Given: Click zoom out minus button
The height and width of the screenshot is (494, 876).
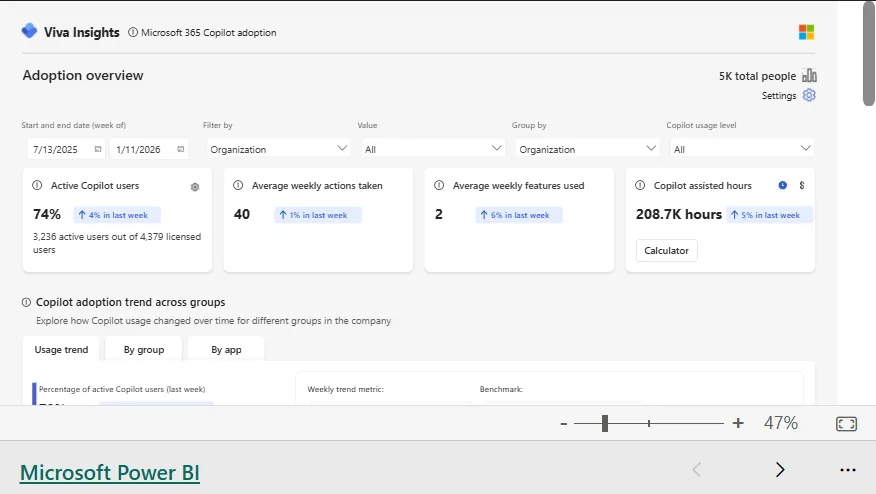Looking at the screenshot, I should pos(564,424).
